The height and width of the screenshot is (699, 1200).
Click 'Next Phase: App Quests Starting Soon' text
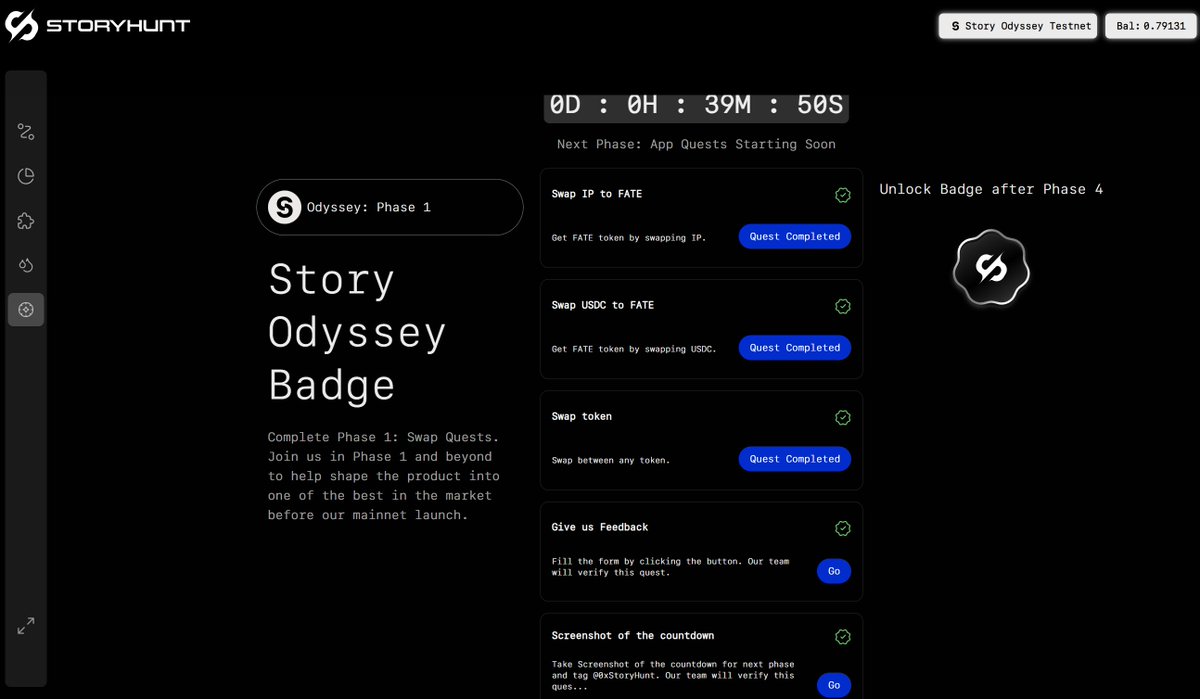[x=696, y=144]
